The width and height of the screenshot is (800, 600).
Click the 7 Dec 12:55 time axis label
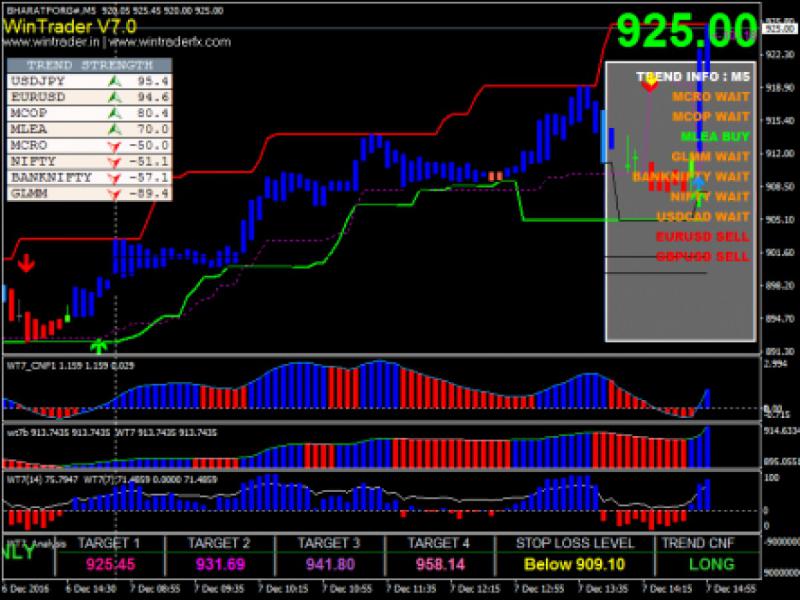(539, 589)
